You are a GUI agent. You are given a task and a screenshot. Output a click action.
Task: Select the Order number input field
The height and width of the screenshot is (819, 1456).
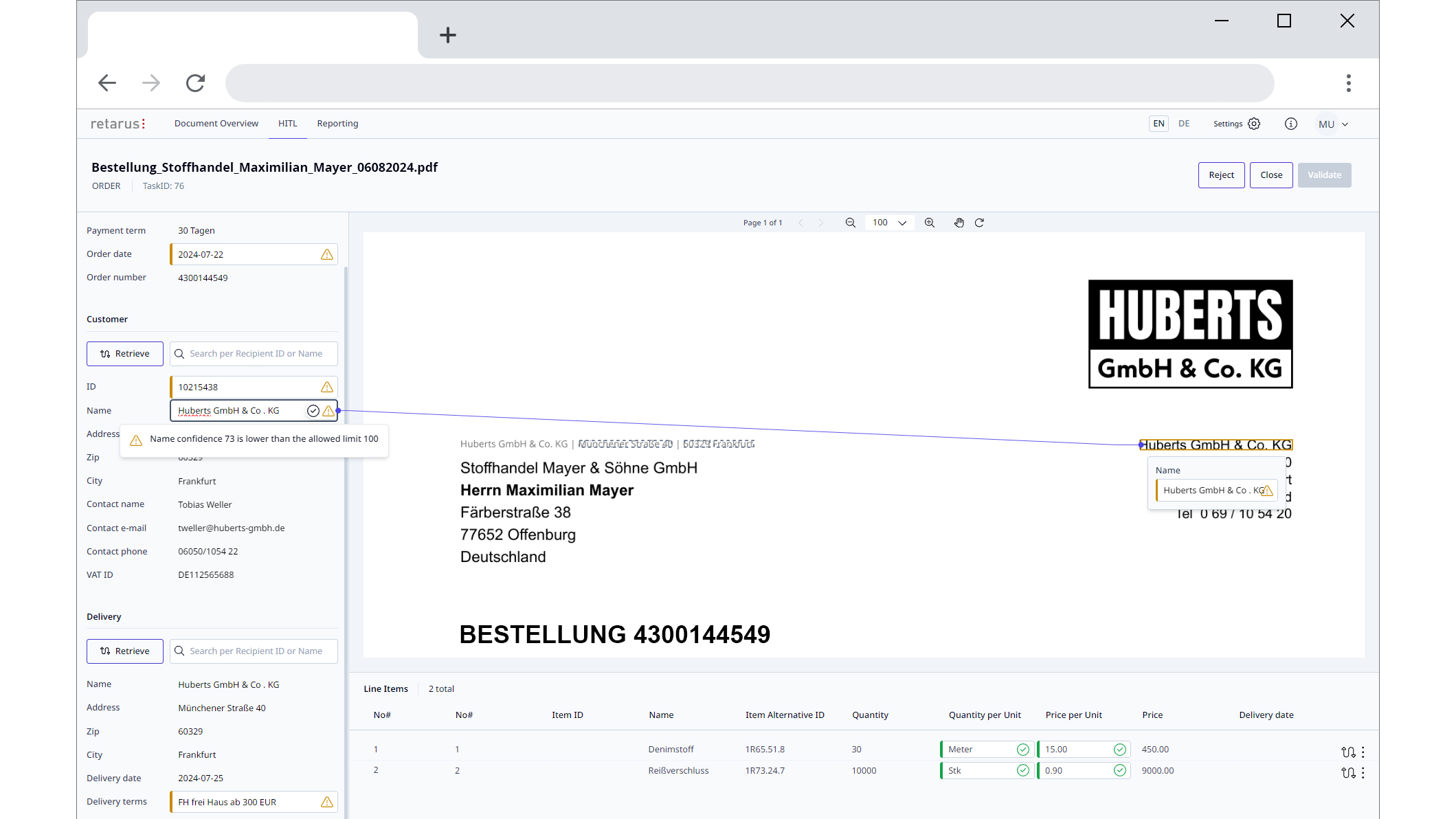pyautogui.click(x=253, y=277)
